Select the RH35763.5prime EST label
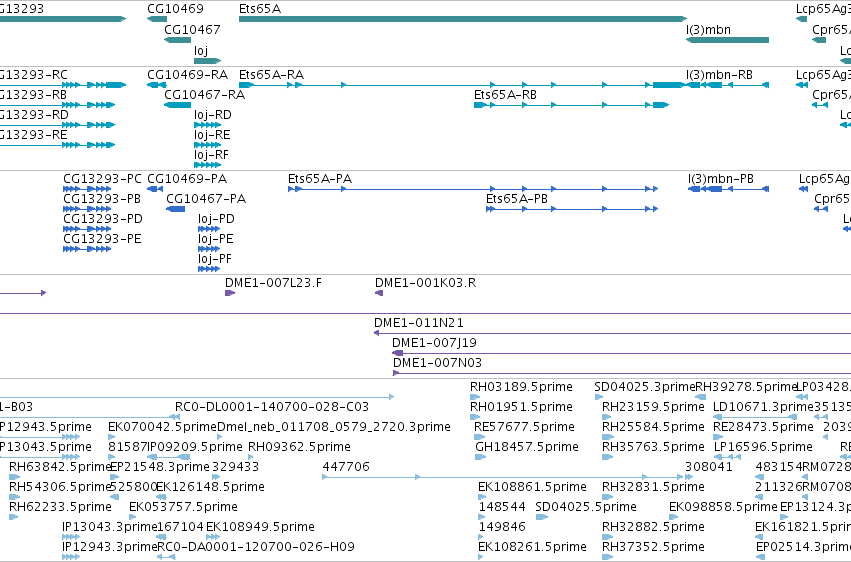This screenshot has height=562, width=851. pyautogui.click(x=653, y=447)
